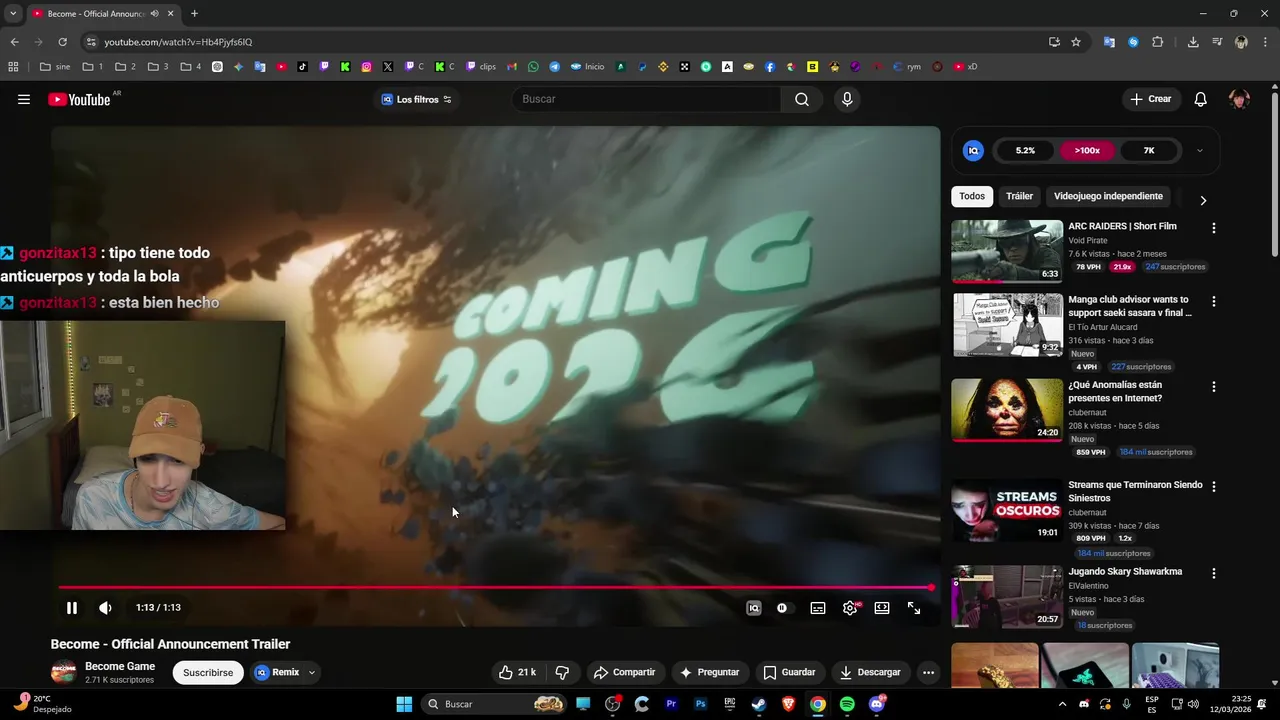Image resolution: width=1280 pixels, height=720 pixels.
Task: Go to the YouTube home logo
Action: pyautogui.click(x=80, y=99)
